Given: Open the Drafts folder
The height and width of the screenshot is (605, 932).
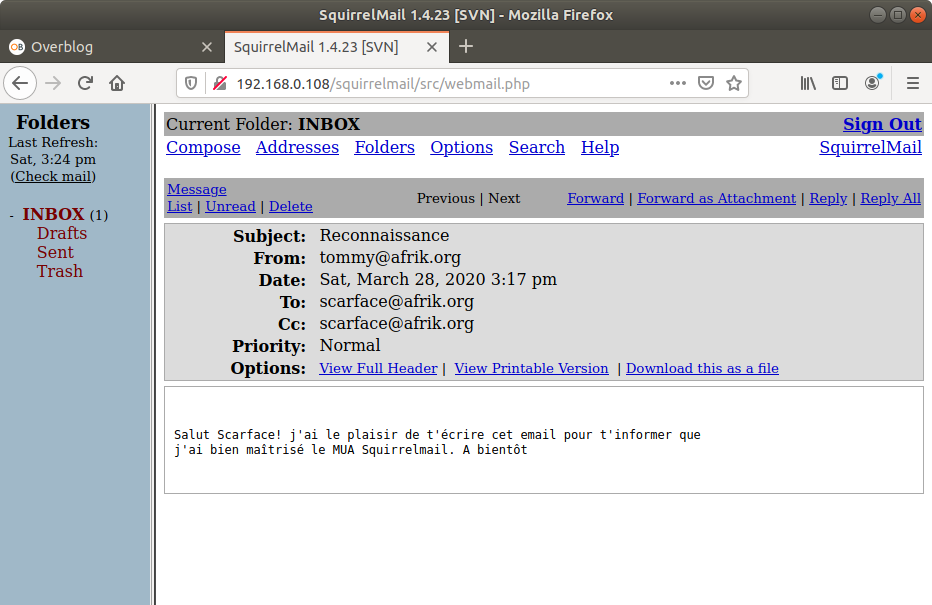Looking at the screenshot, I should coord(62,233).
